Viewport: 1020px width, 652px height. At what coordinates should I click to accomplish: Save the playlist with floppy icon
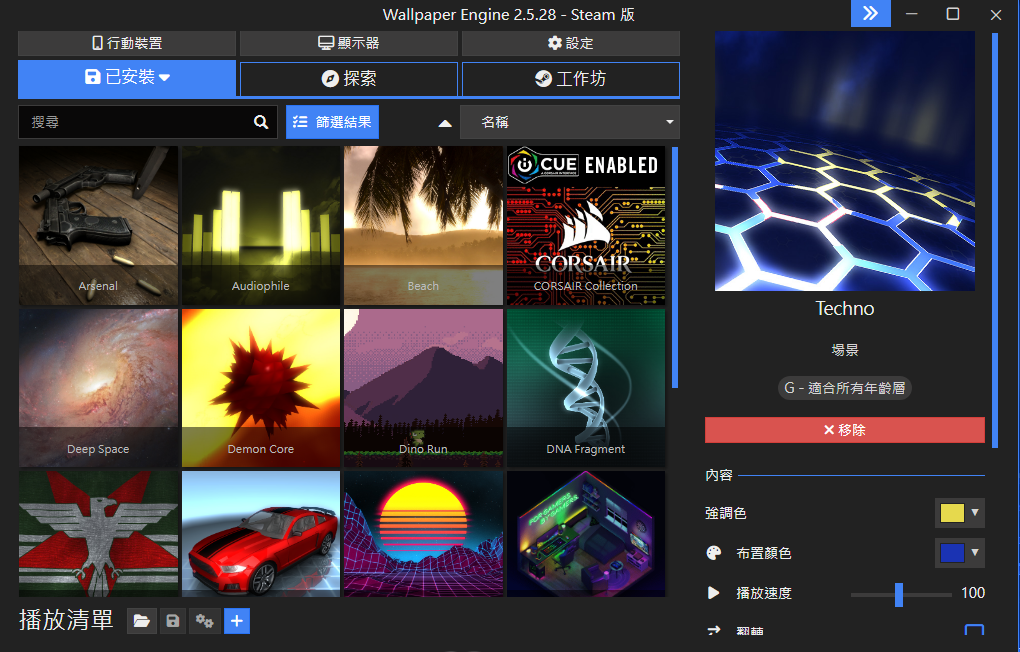coord(172,621)
